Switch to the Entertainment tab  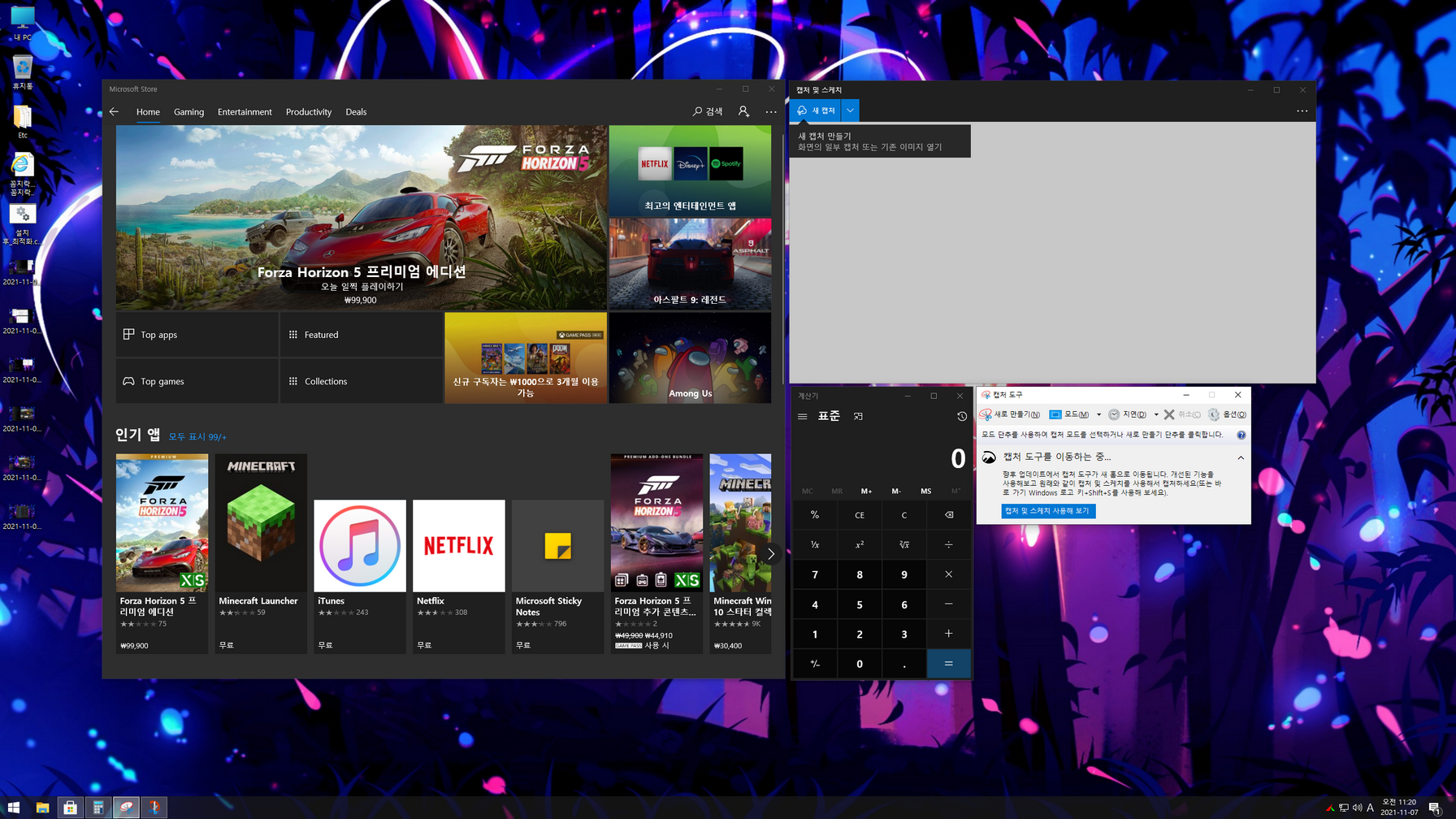245,112
